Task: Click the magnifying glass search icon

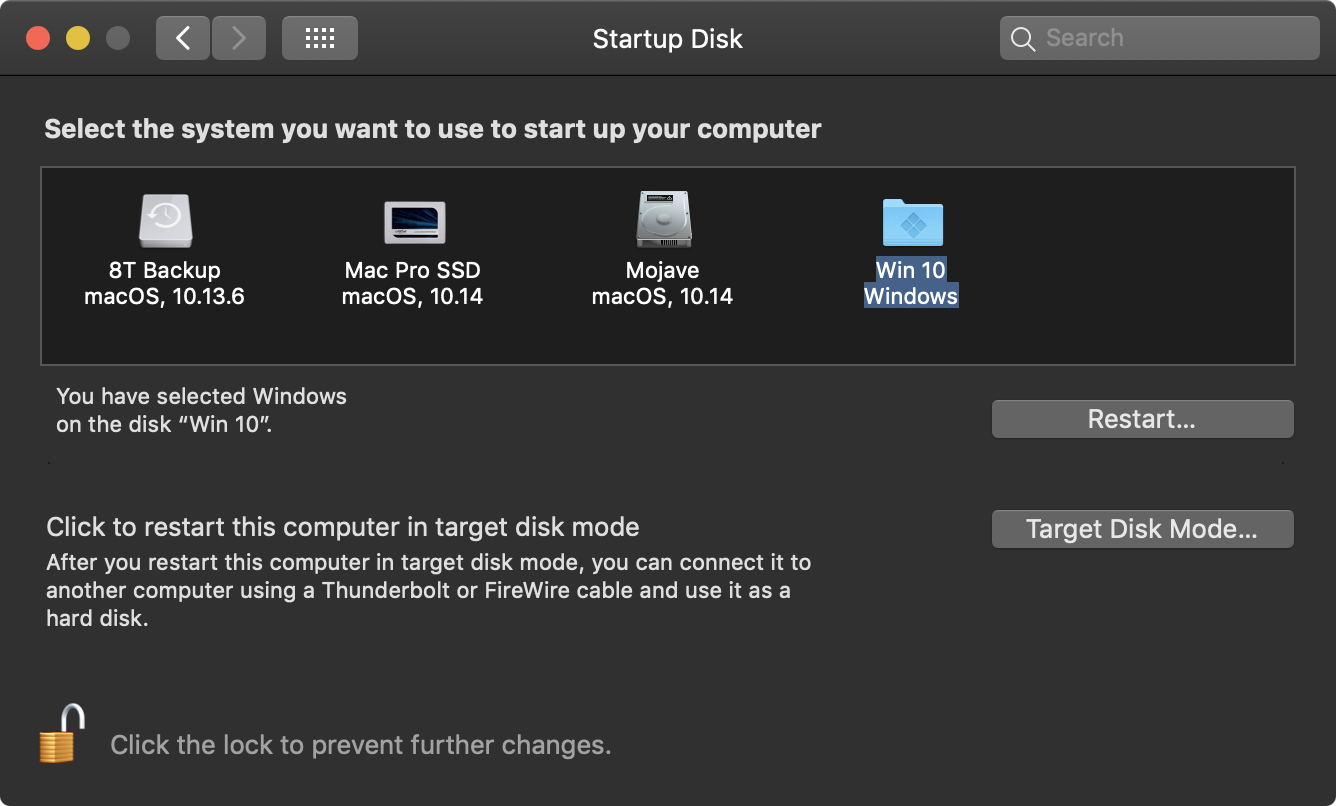Action: click(1022, 39)
